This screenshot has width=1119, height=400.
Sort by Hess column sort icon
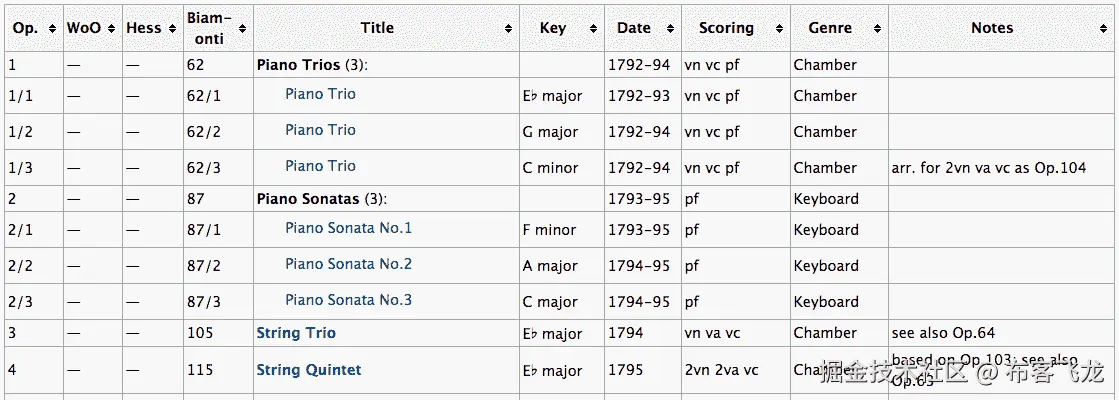click(x=171, y=28)
